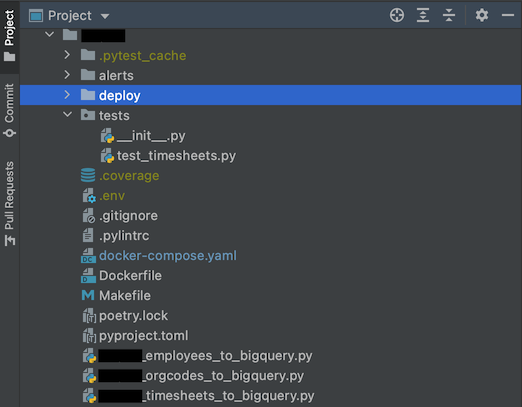Image resolution: width=522 pixels, height=407 pixels.
Task: Collapse the root project folder
Action: [x=49, y=34]
